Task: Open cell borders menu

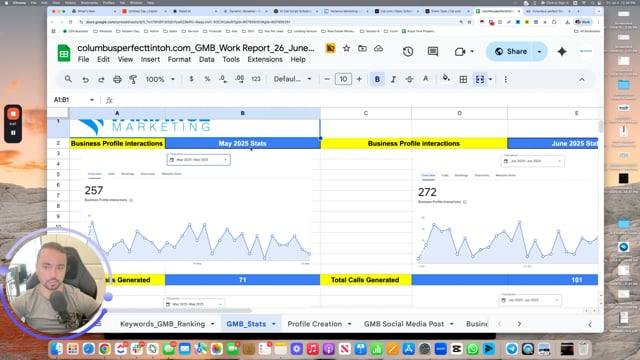Action: tap(463, 80)
